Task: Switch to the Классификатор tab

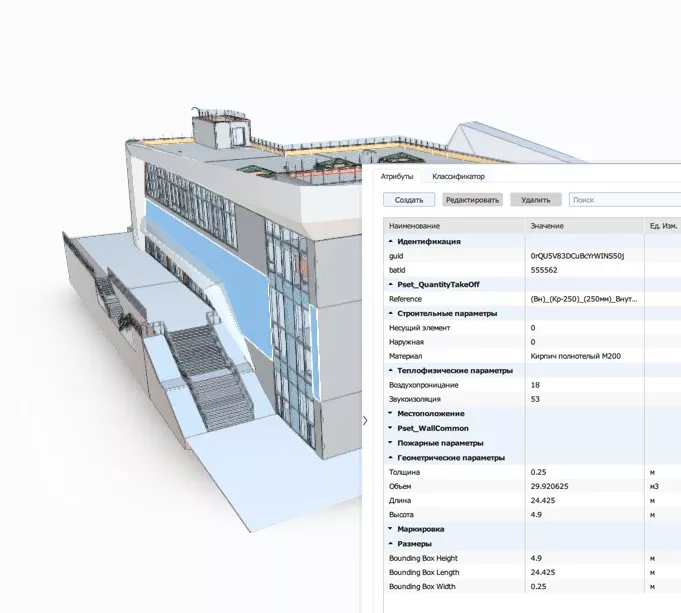Action: pyautogui.click(x=451, y=176)
